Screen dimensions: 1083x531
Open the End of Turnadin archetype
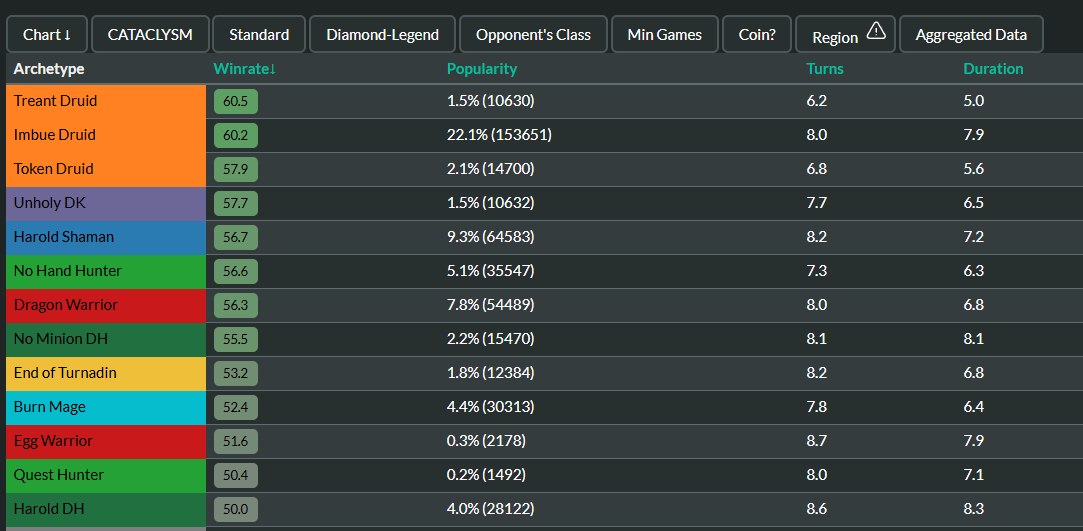(x=106, y=374)
